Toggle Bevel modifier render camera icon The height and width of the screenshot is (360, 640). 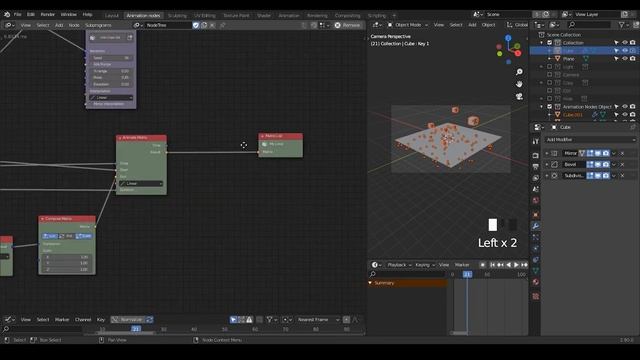pyautogui.click(x=606, y=164)
